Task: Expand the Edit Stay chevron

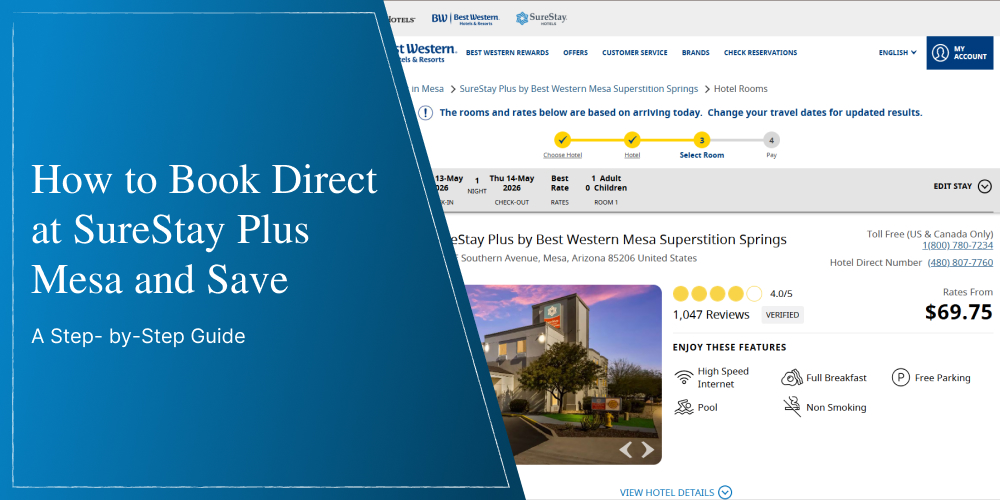Action: pyautogui.click(x=985, y=186)
